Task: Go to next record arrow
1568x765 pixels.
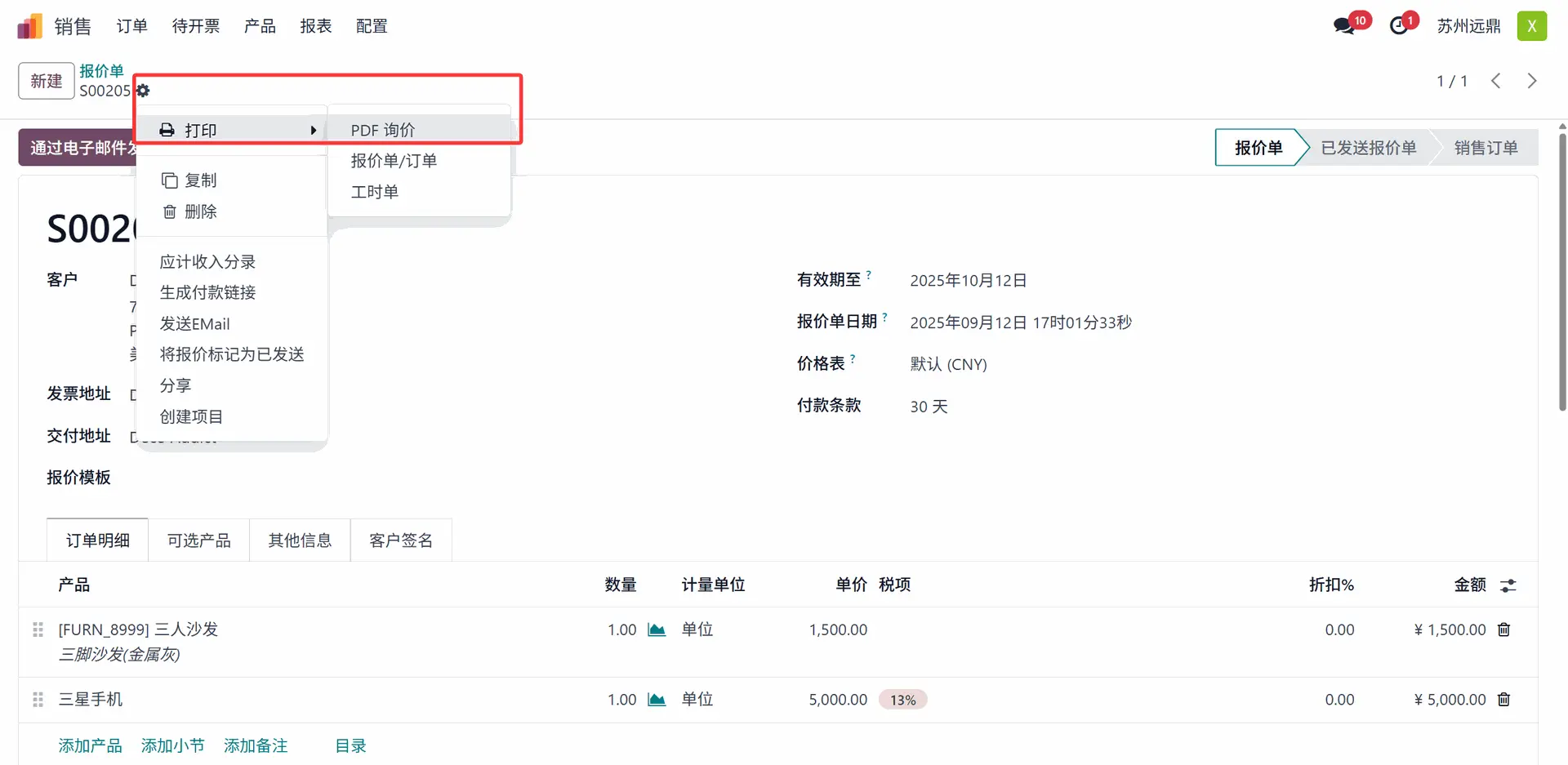Action: coord(1531,81)
